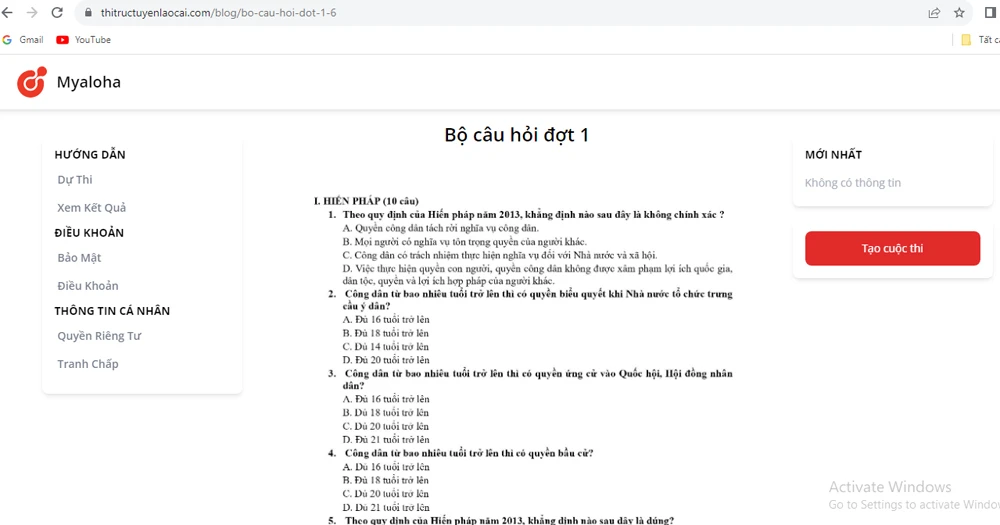
Task: Open the bookmarks folder on the right
Action: coord(978,40)
